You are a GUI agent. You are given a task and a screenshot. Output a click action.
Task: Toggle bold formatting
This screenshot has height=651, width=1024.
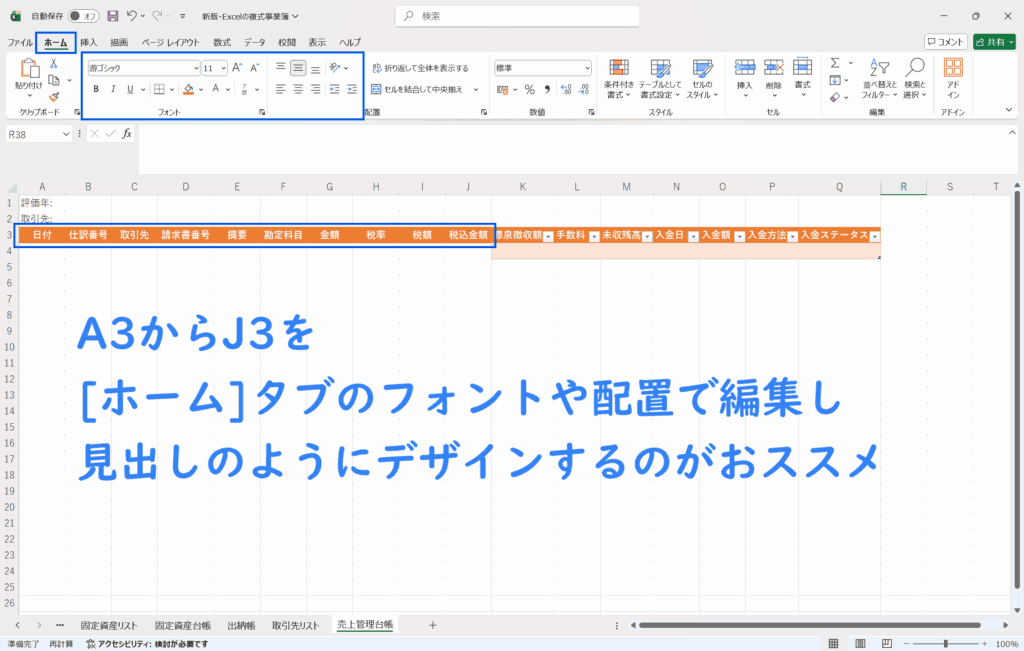[96, 89]
